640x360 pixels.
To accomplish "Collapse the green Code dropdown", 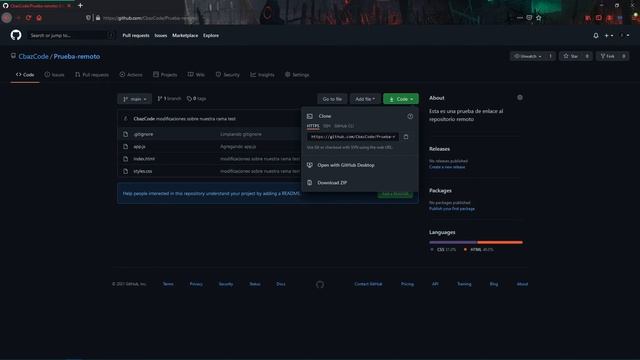I will (x=401, y=99).
